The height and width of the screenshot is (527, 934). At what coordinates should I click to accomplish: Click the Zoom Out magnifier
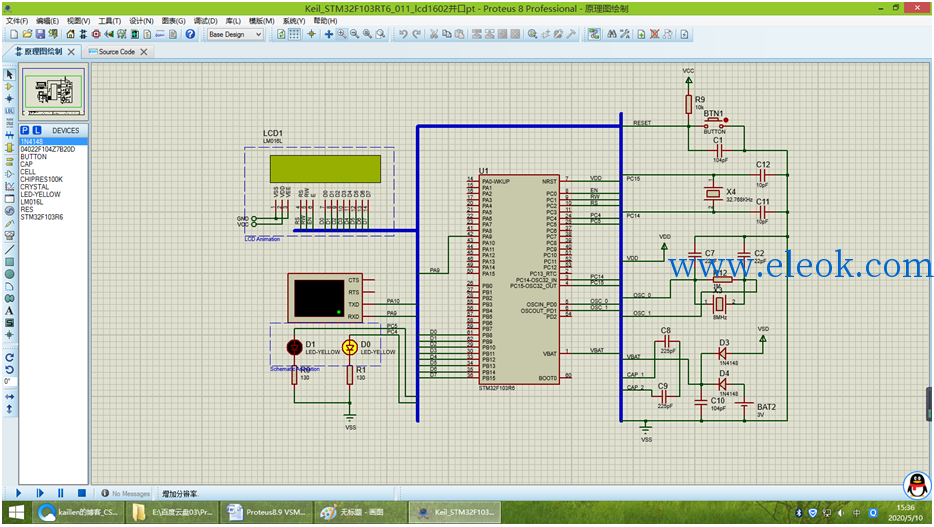[355, 35]
